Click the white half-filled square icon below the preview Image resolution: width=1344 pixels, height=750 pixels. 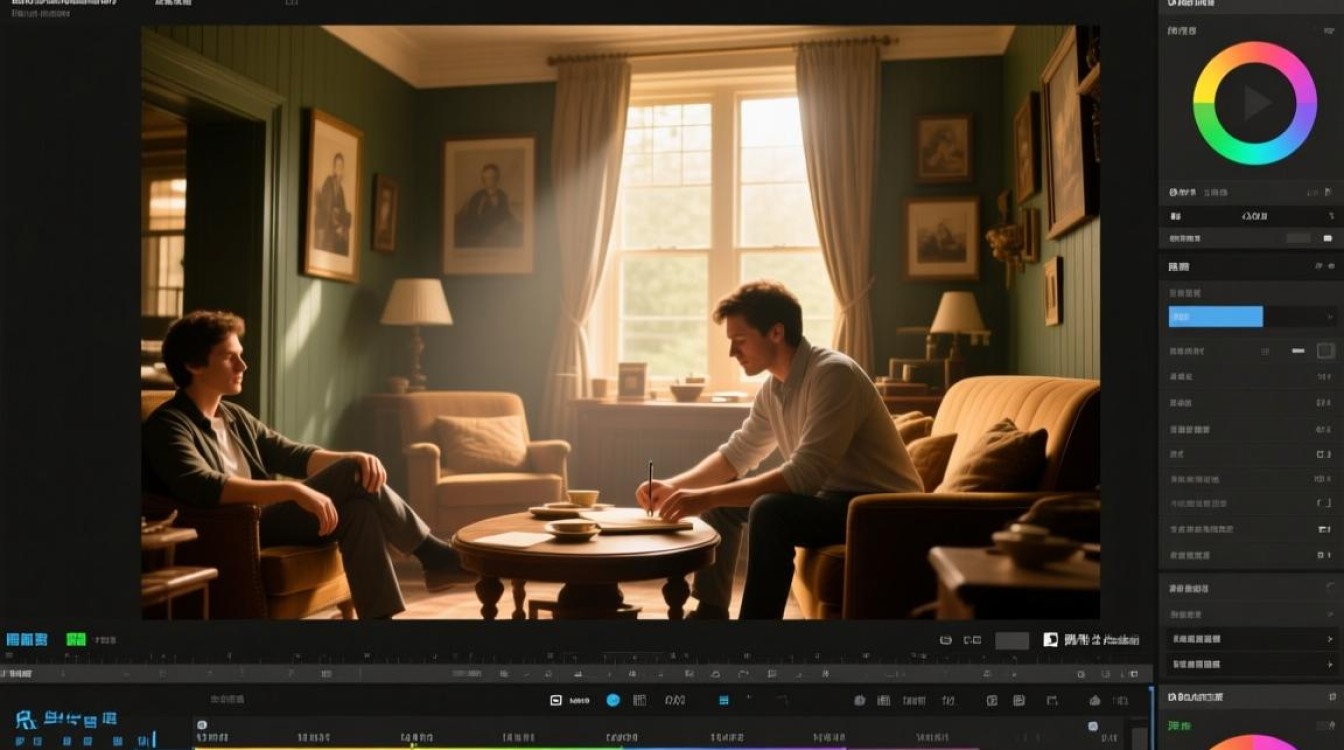(1050, 639)
